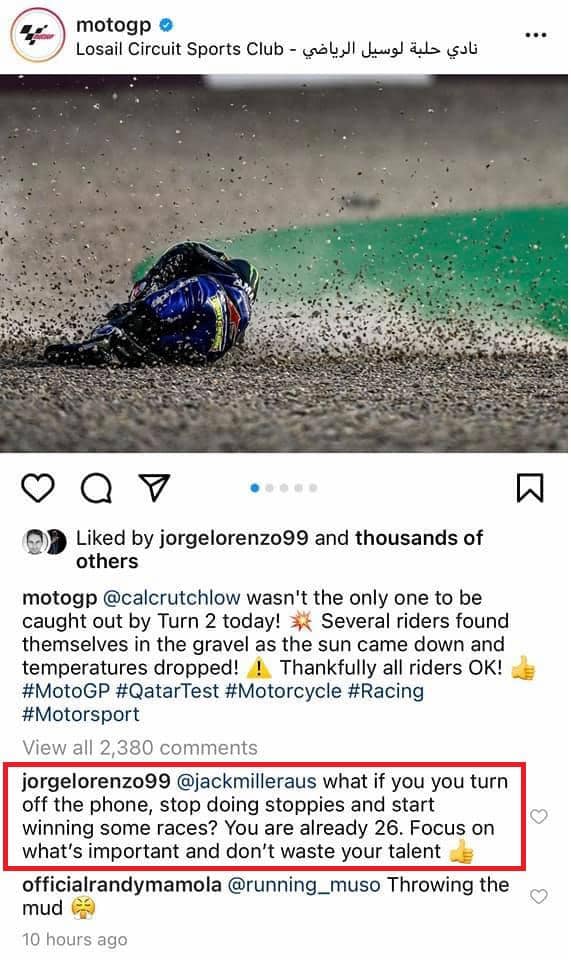Open the #QatarTest hashtag

tap(167, 691)
